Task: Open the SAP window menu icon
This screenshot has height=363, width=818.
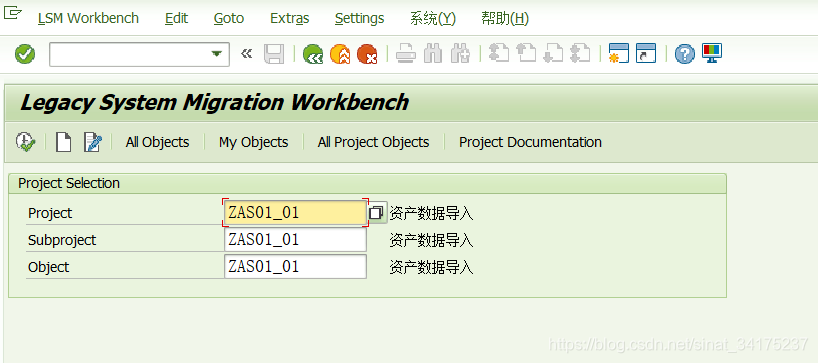Action: coord(13,14)
